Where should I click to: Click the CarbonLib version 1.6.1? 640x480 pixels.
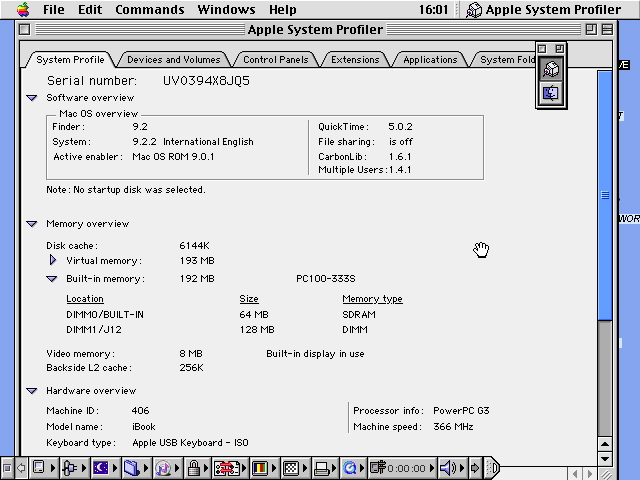tap(400, 157)
